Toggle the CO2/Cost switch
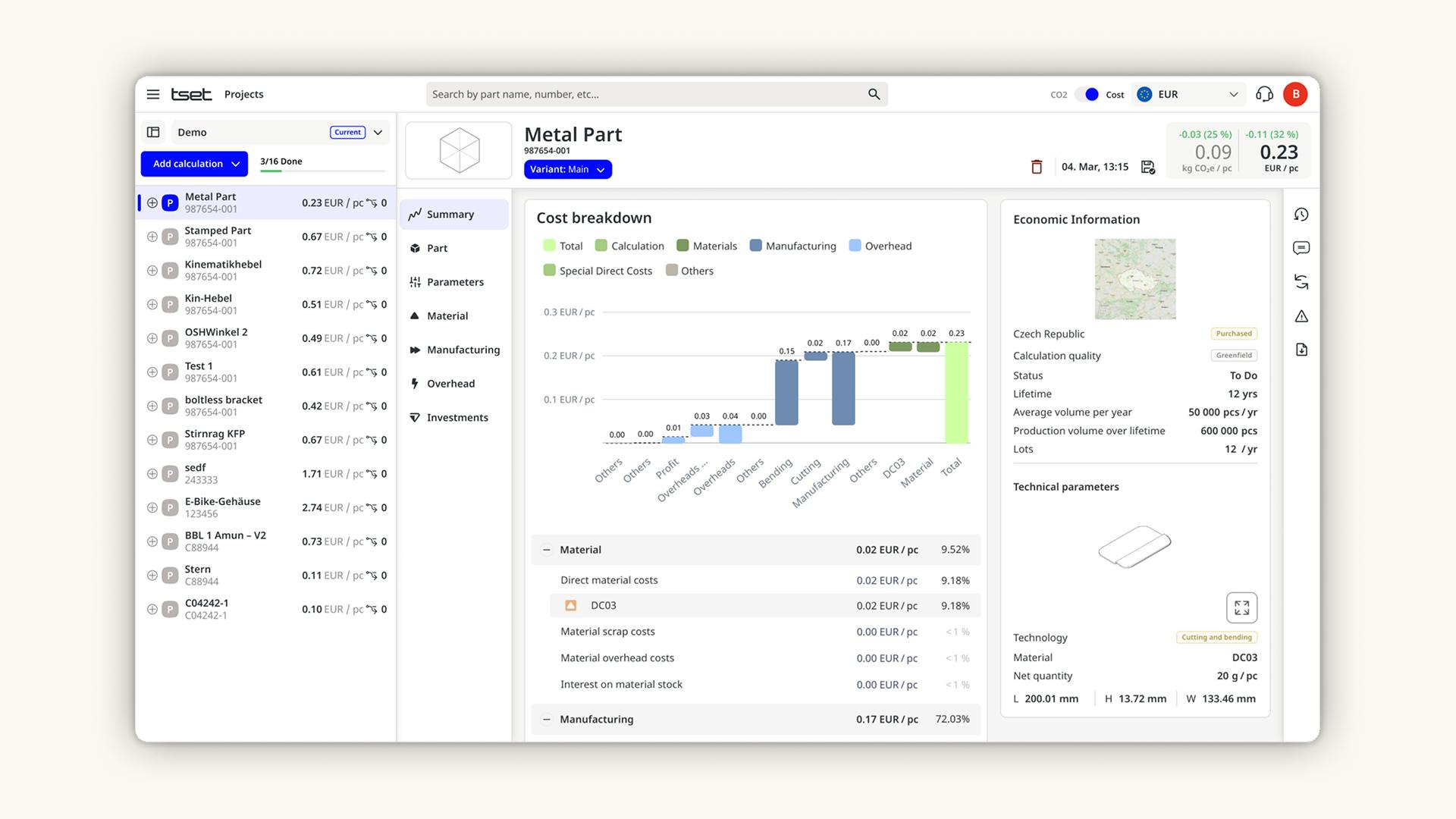The width and height of the screenshot is (1456, 819). pyautogui.click(x=1087, y=94)
